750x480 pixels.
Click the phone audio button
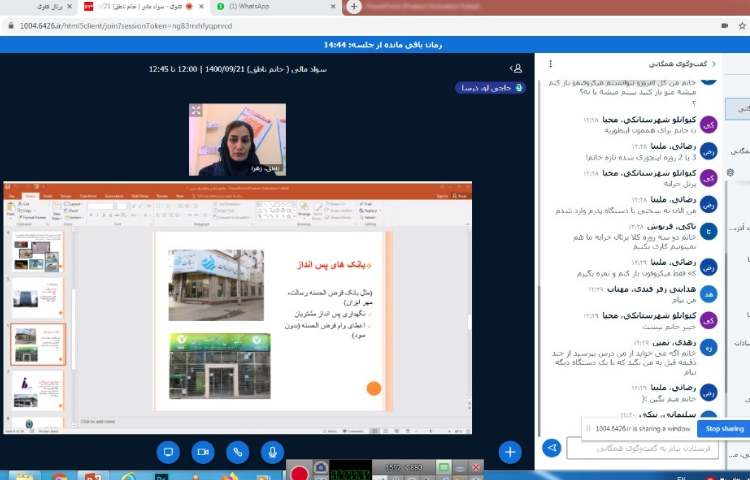(x=238, y=452)
